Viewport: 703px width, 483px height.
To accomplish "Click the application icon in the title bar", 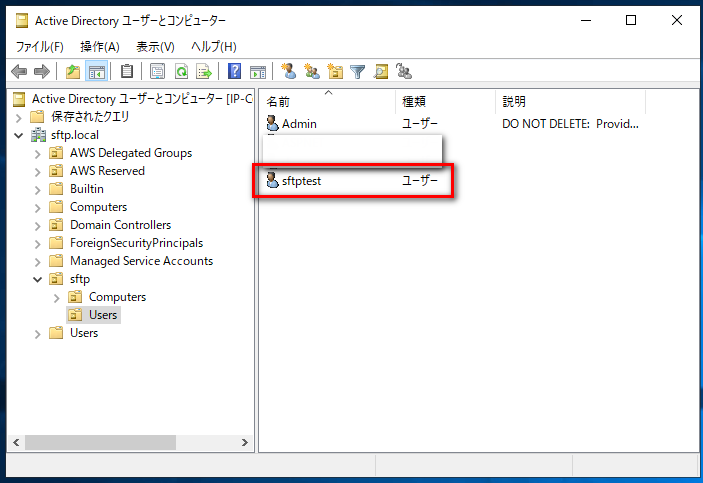I will pyautogui.click(x=22, y=21).
